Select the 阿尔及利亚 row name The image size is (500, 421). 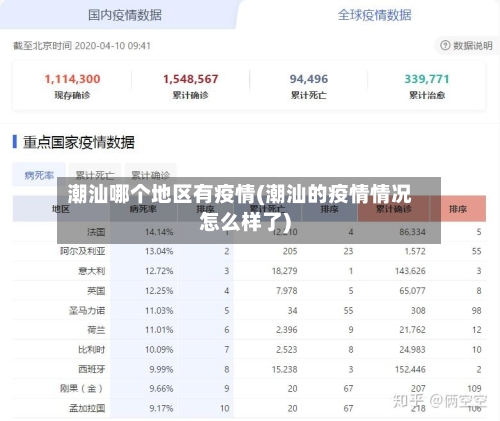point(83,251)
